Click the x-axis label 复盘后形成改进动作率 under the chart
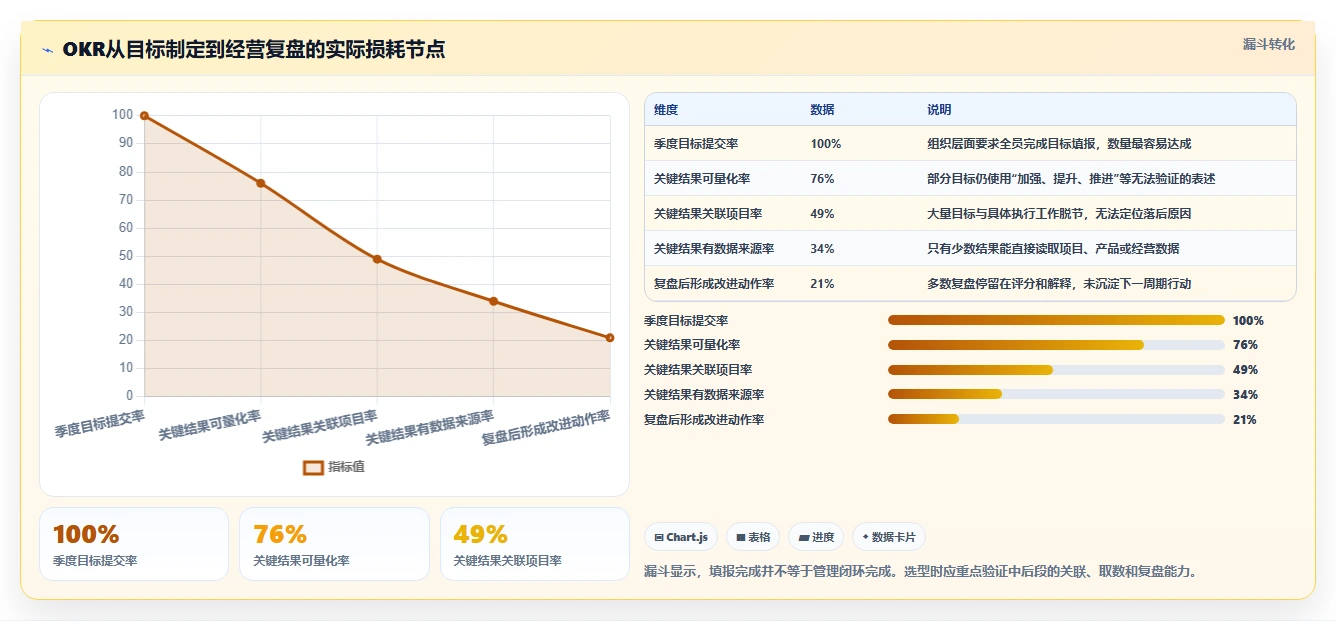The width and height of the screenshot is (1336, 621). (x=546, y=428)
